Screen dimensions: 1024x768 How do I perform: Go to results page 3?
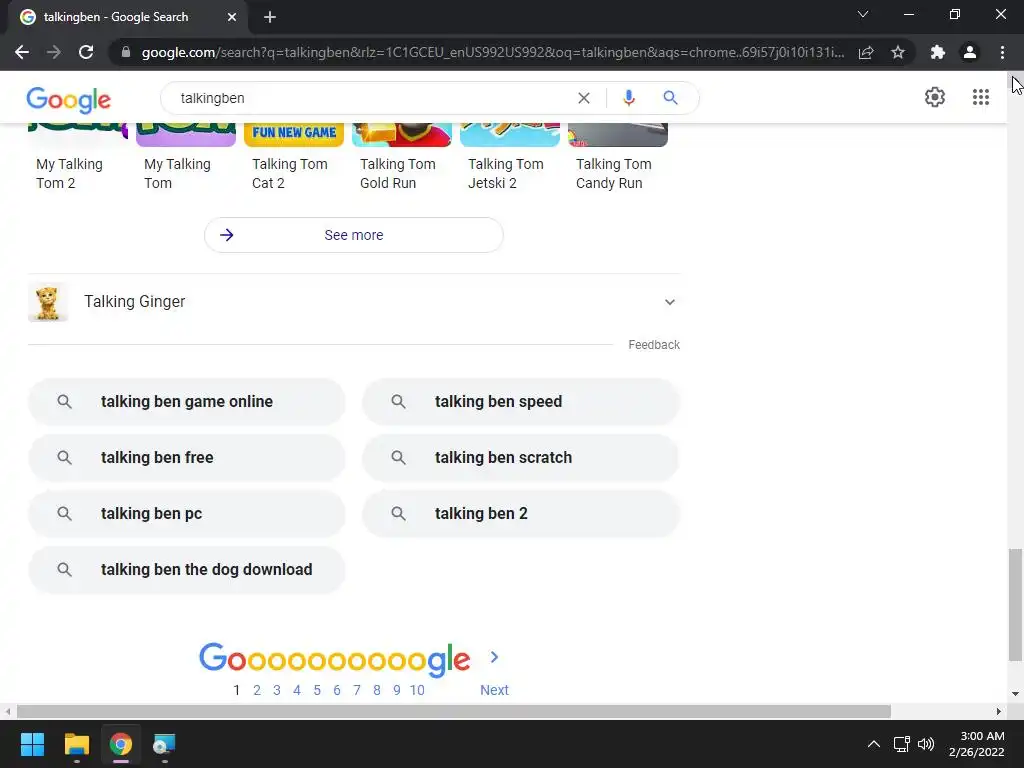pos(277,690)
